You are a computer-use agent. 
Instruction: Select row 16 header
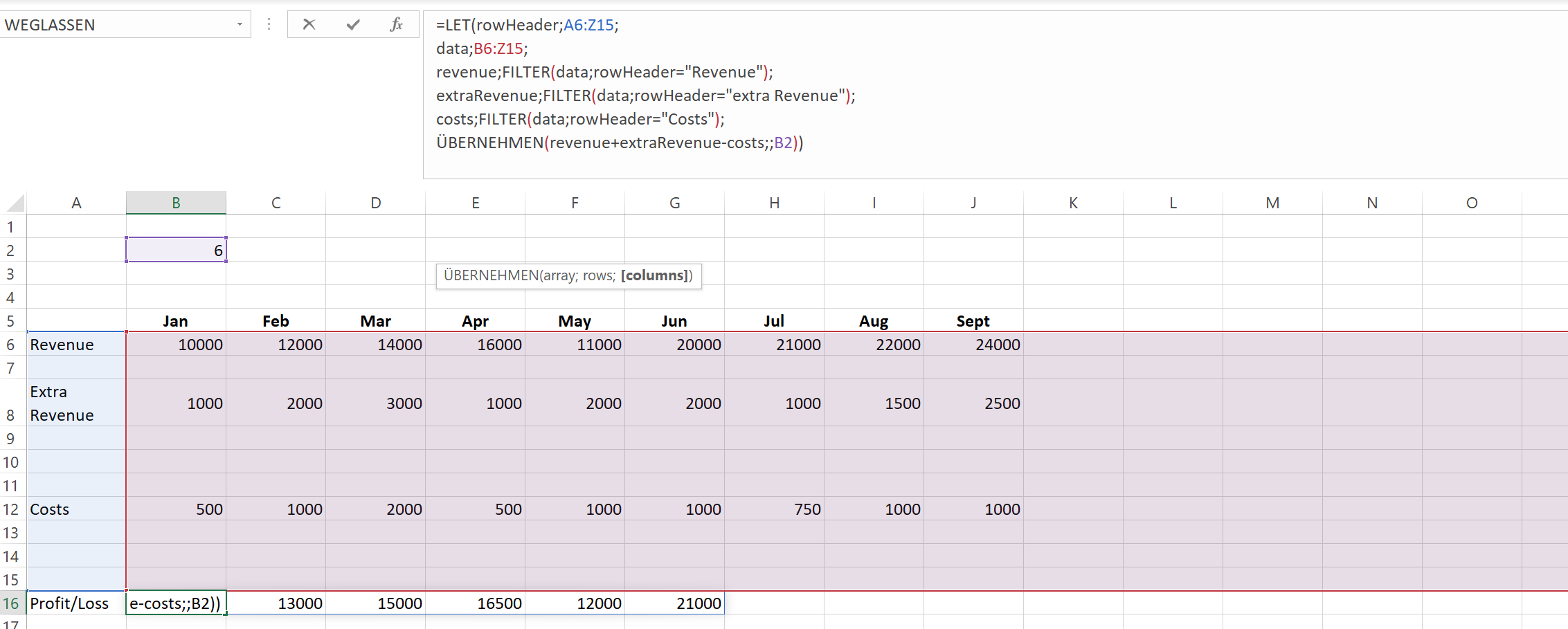pos(12,603)
